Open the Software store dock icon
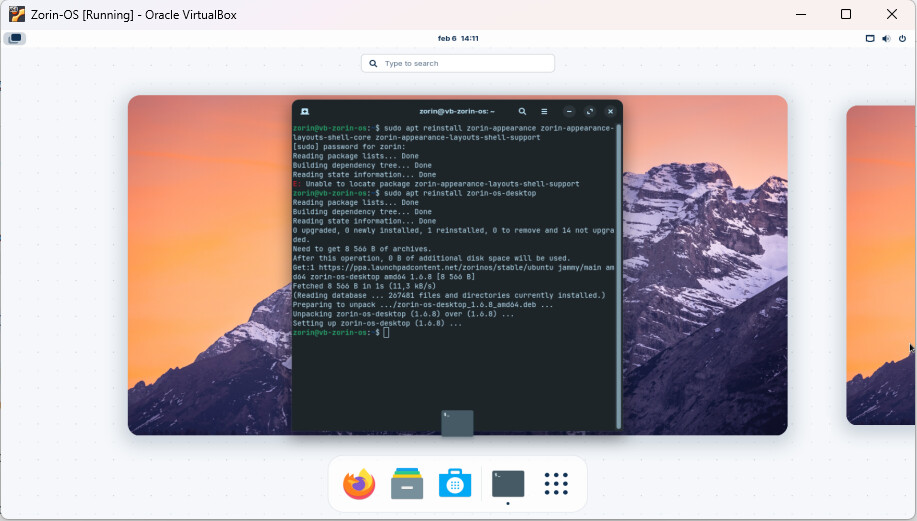The height and width of the screenshot is (521, 917). point(455,484)
